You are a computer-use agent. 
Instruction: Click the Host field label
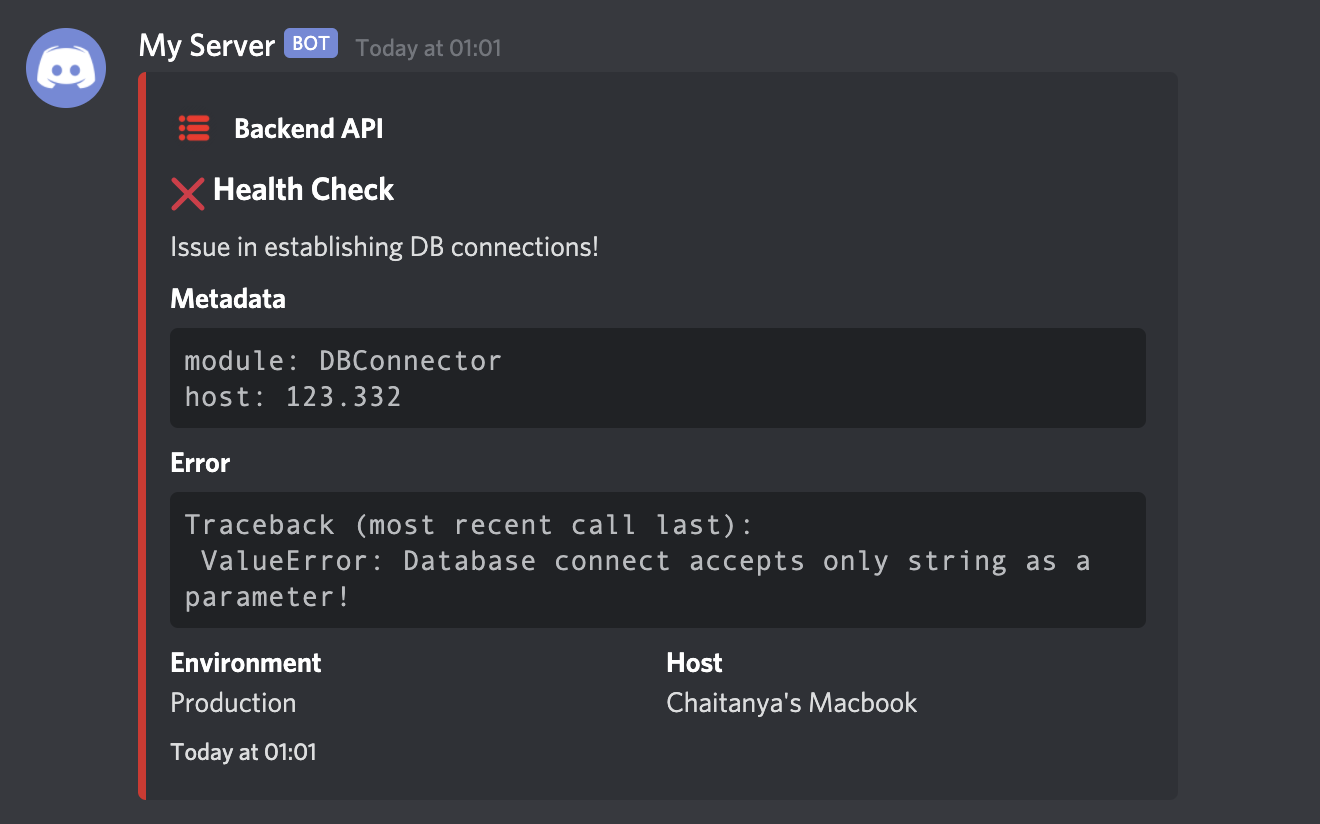(694, 663)
